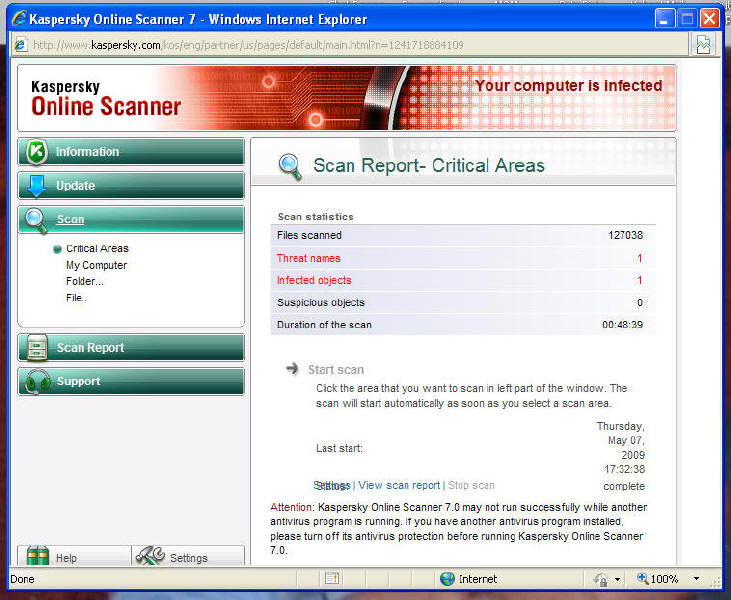Click the magnifier icon on Scan button
This screenshot has height=600, width=731.
37,220
